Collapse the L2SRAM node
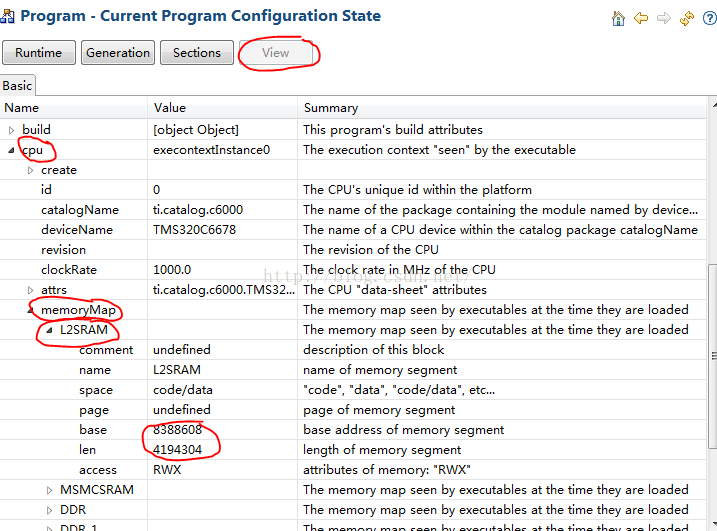Screen dimensions: 717x531 (x=50, y=330)
